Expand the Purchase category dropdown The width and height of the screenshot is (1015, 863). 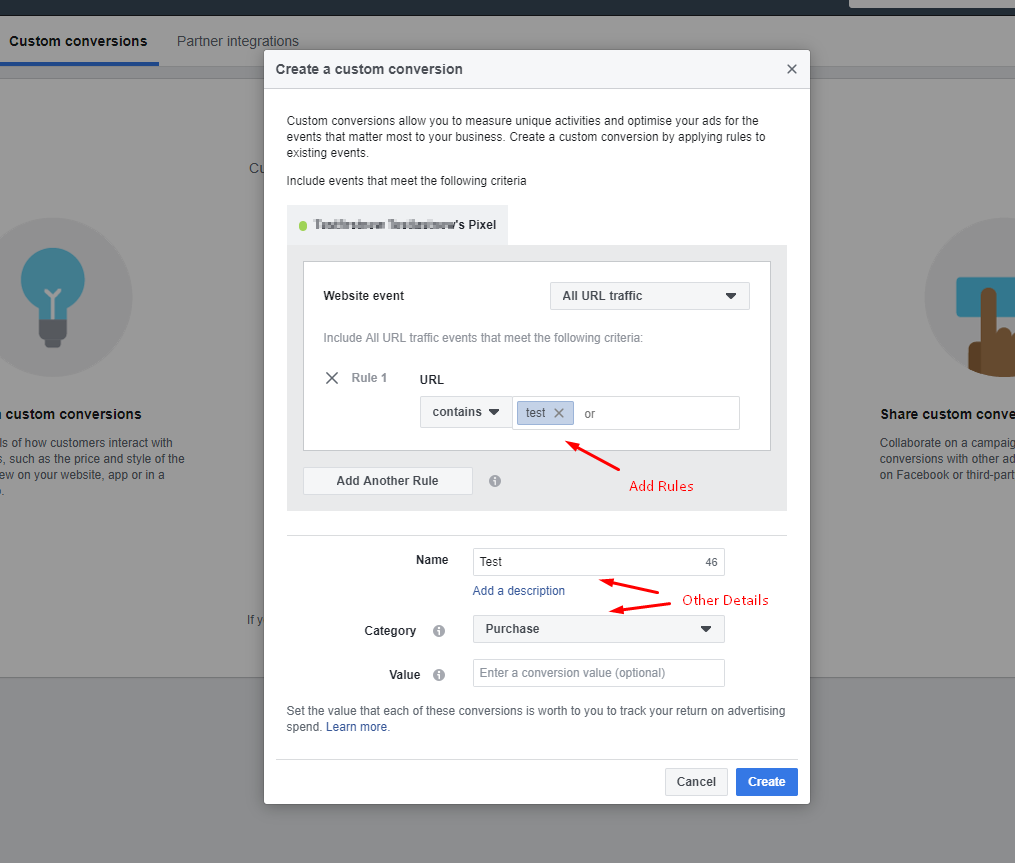coord(598,629)
